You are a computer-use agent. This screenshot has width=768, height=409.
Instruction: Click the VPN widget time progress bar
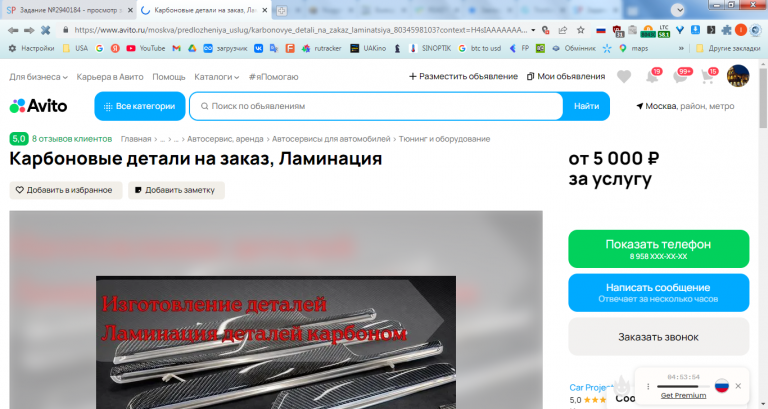tap(683, 386)
